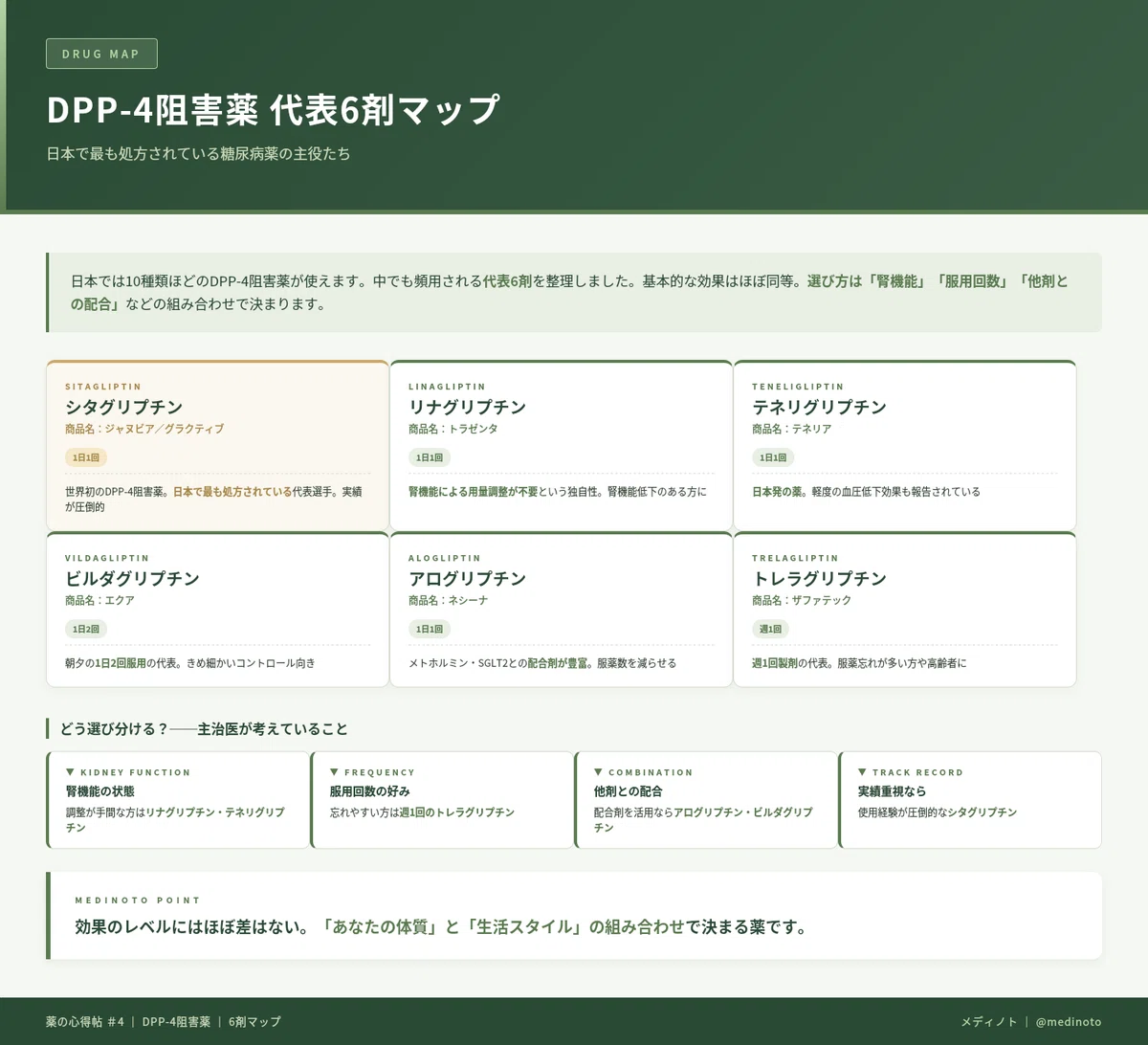Click the DRUG MAP badge
The width and height of the screenshot is (1148, 1045).
coord(101,54)
